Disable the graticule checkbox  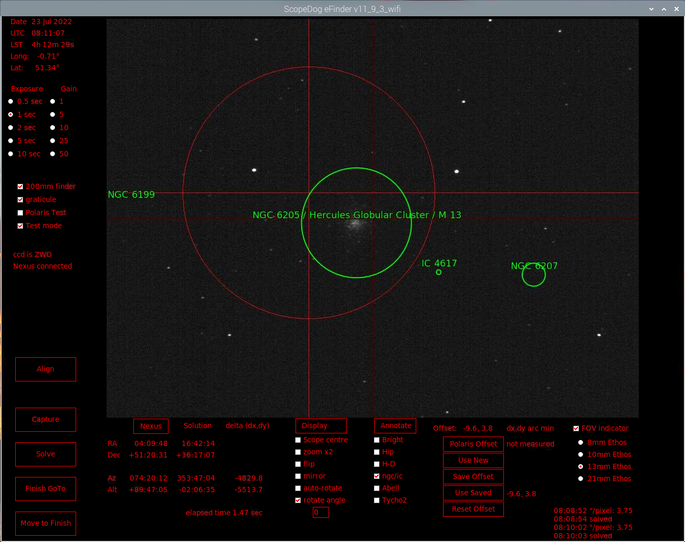point(20,199)
